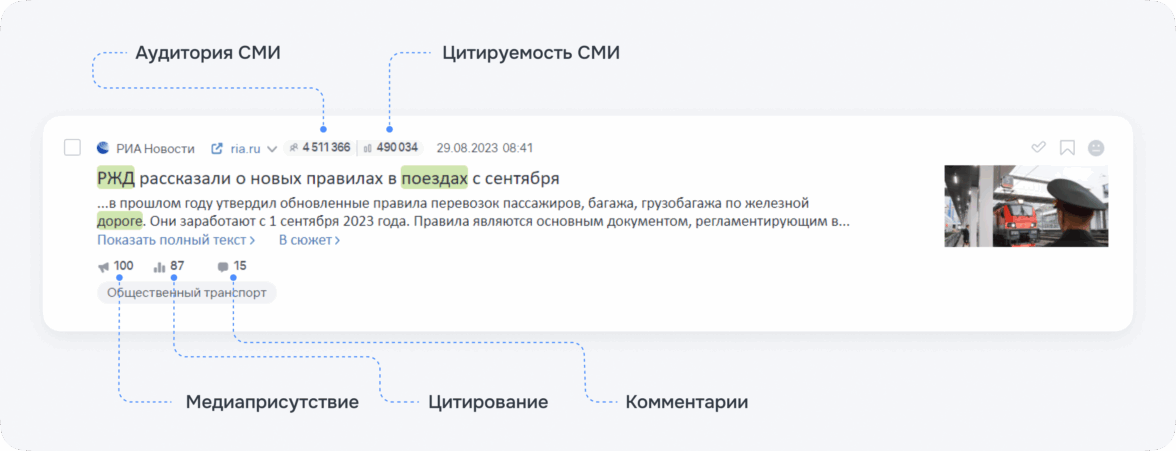Open the train station thumbnail image
Viewport: 1176px width, 451px height.
pyautogui.click(x=1026, y=205)
